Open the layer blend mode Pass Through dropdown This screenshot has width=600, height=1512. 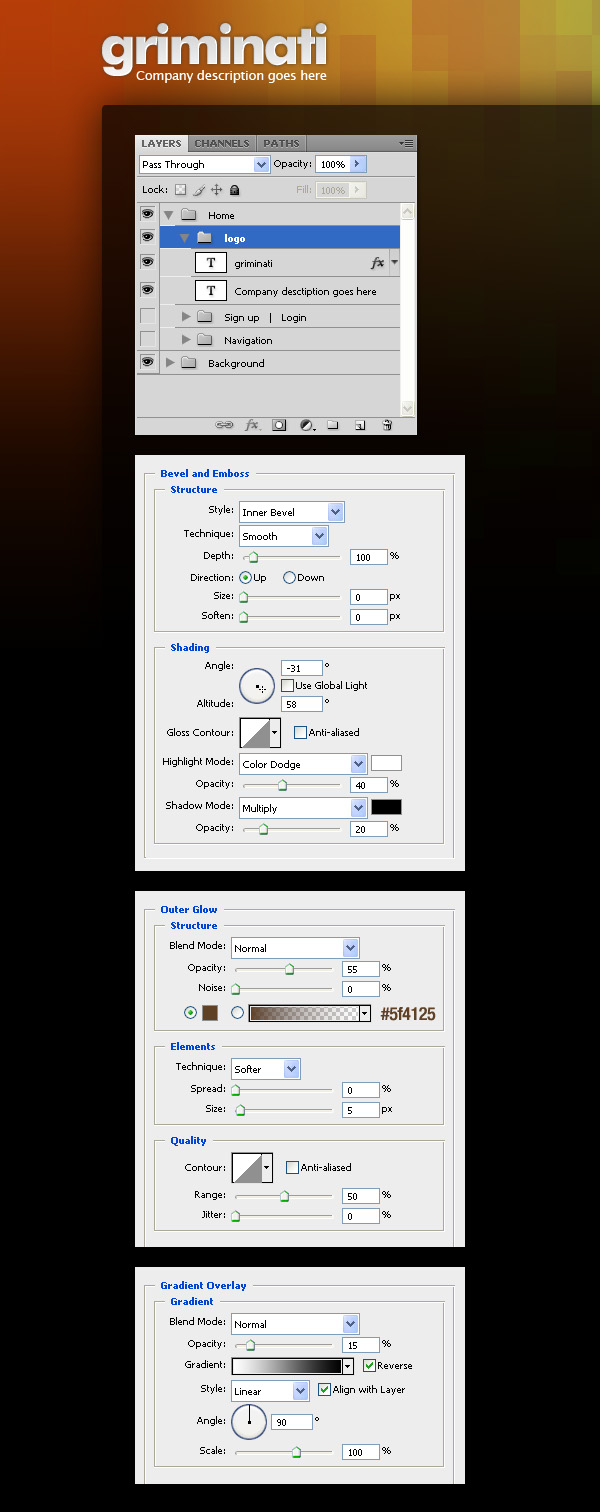[x=204, y=164]
